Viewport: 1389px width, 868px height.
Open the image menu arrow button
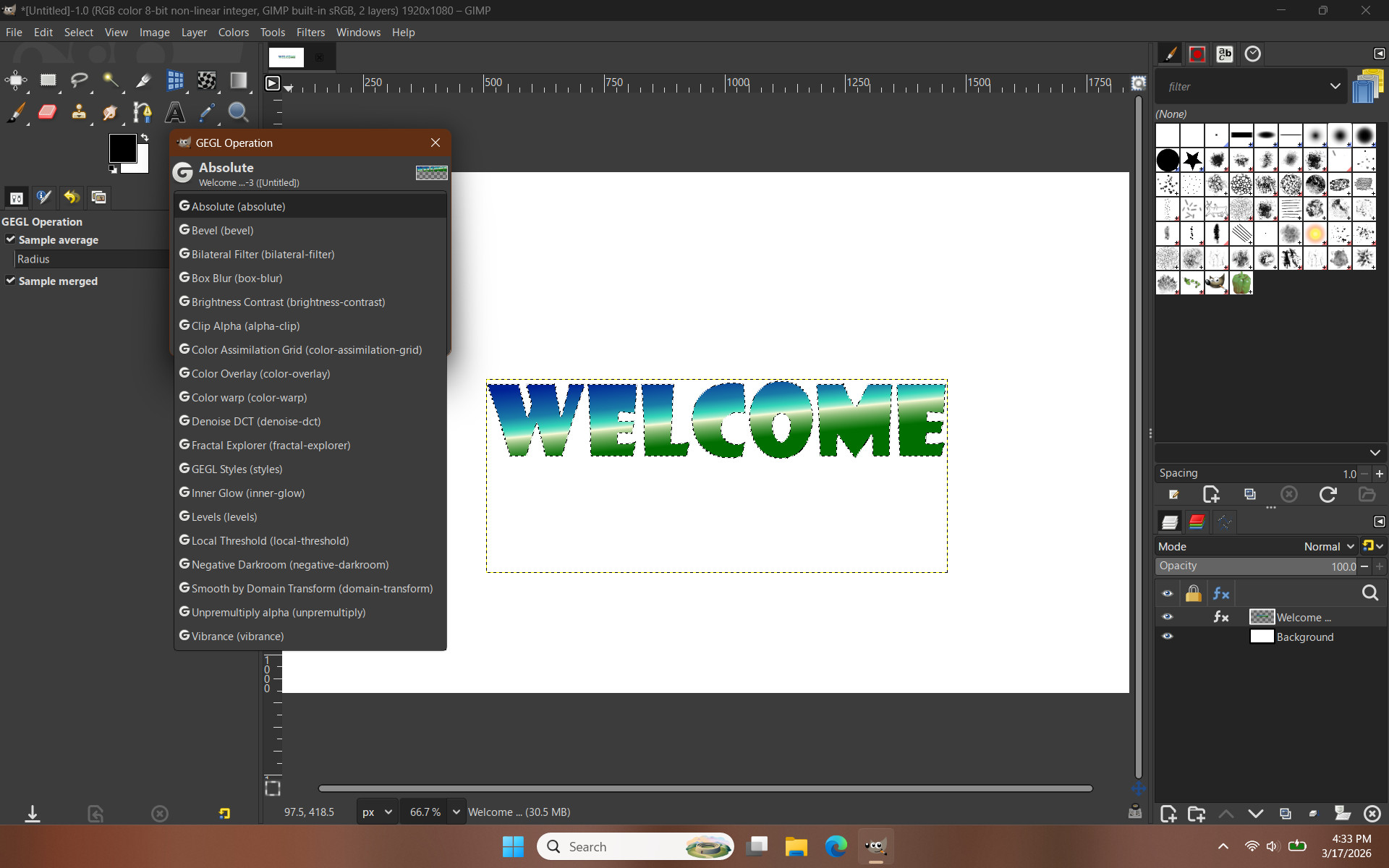tap(273, 83)
